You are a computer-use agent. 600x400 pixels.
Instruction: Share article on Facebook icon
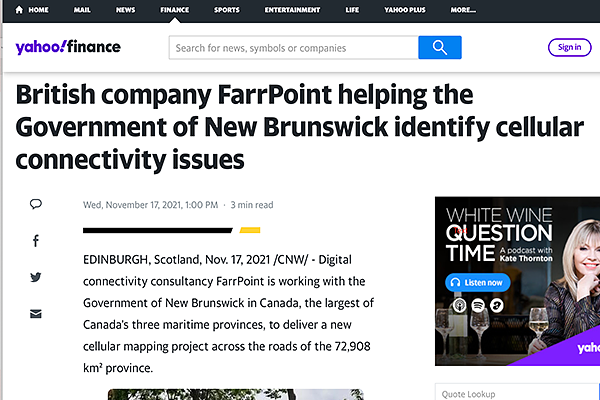click(x=36, y=241)
